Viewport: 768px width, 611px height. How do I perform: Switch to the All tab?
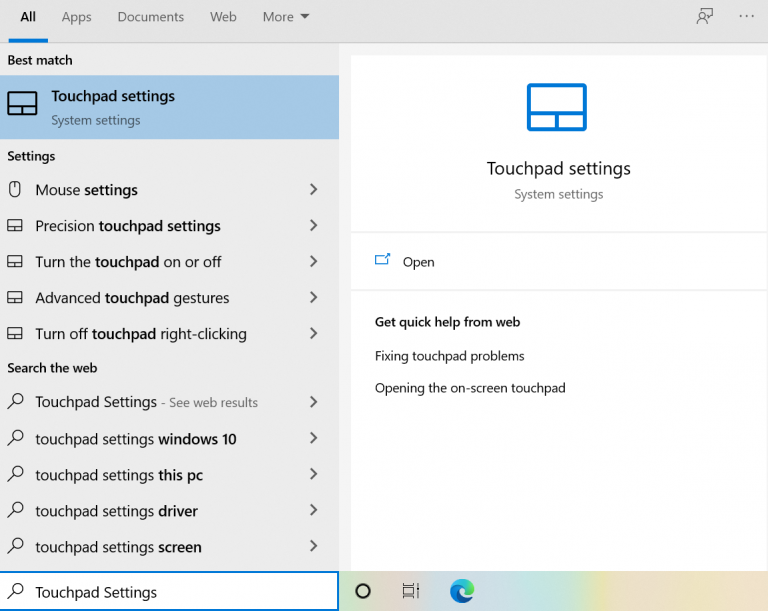28,17
